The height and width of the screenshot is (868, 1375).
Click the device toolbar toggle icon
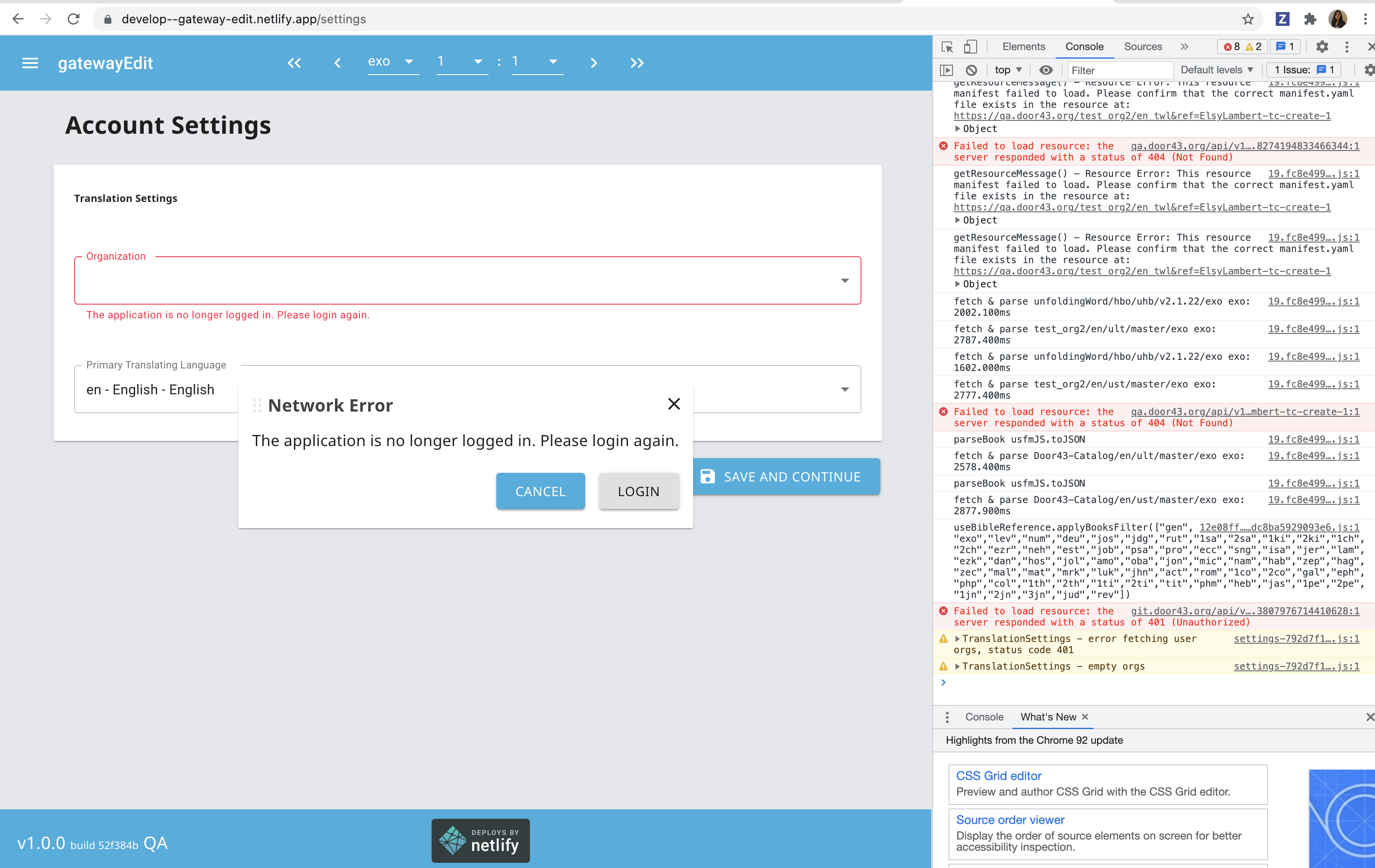969,46
